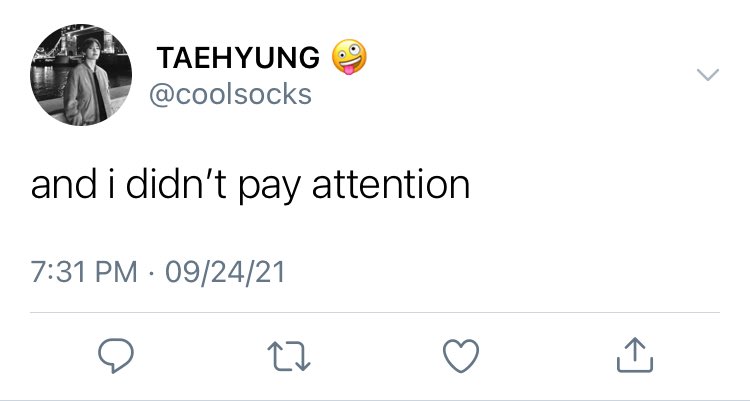Expand the tweet options chevron menu

[x=708, y=75]
